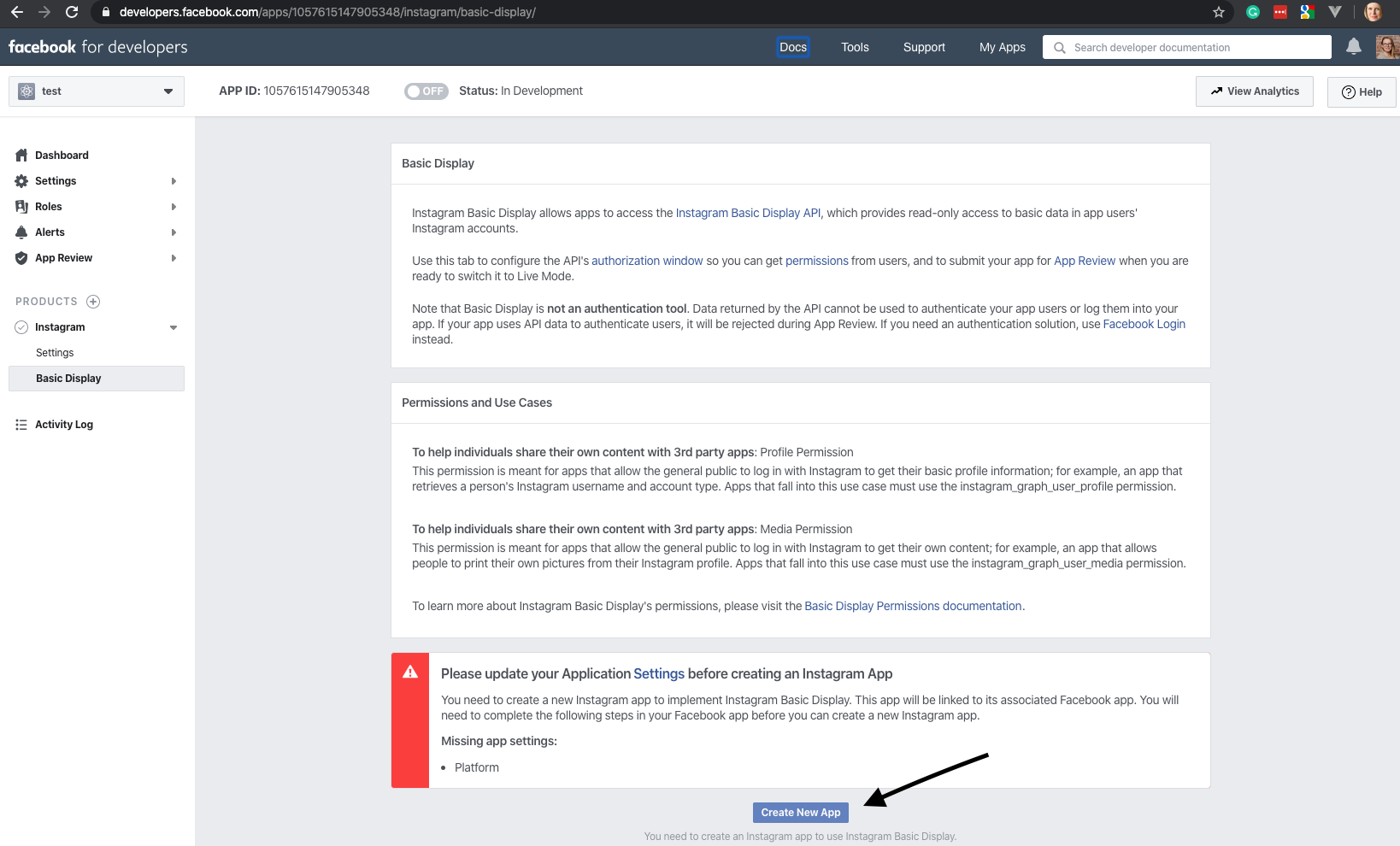Click the App Review shield icon
Image resolution: width=1400 pixels, height=846 pixels.
(x=21, y=258)
